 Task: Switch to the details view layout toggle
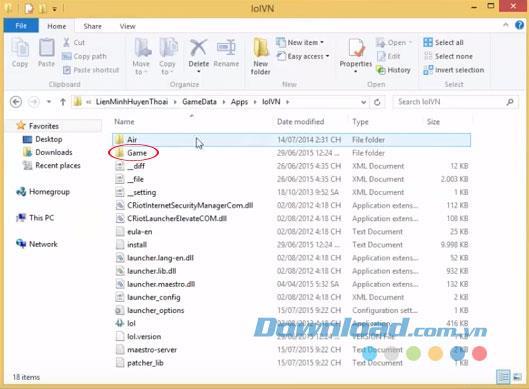(x=503, y=377)
